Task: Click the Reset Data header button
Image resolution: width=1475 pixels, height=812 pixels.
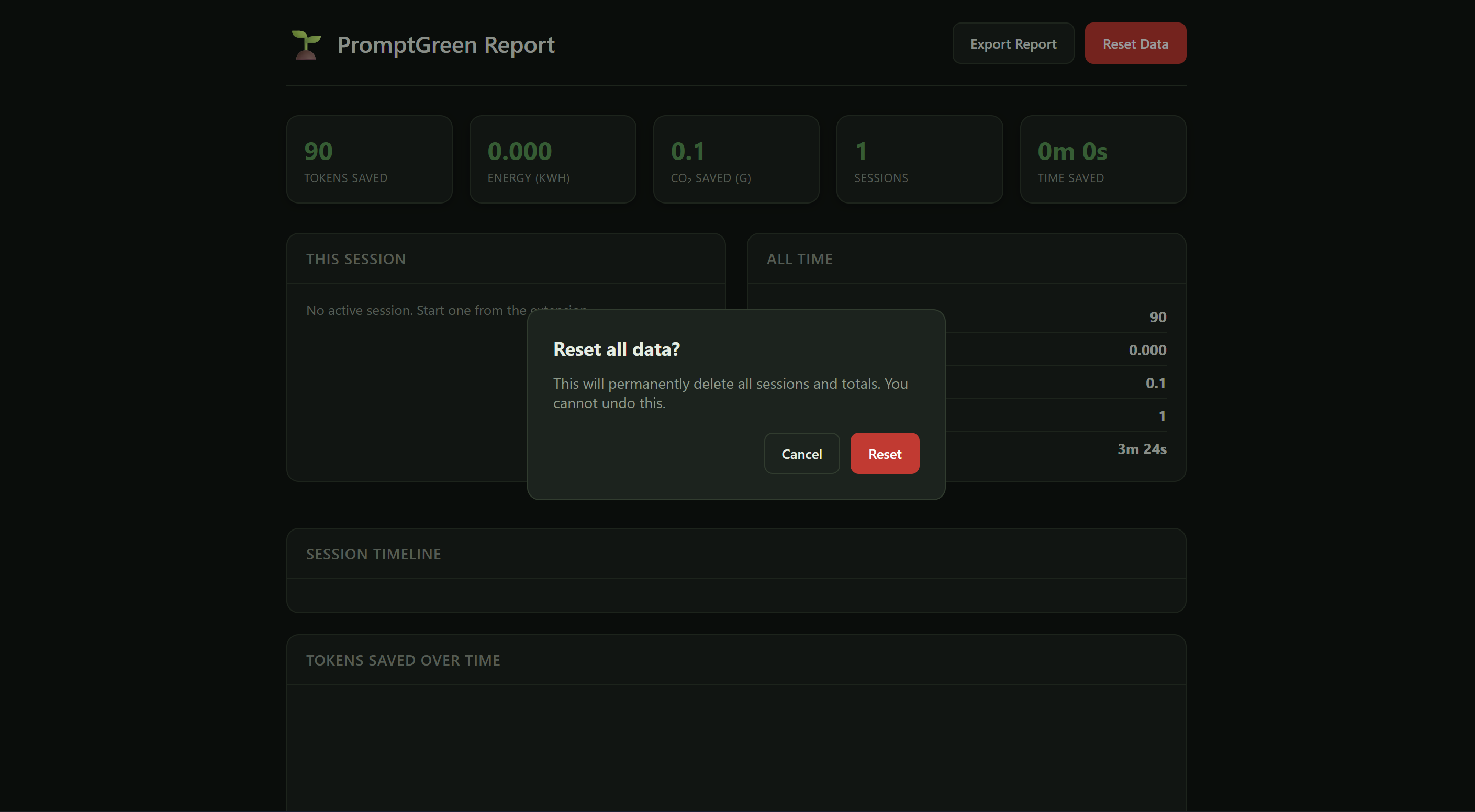Action: pyautogui.click(x=1134, y=43)
